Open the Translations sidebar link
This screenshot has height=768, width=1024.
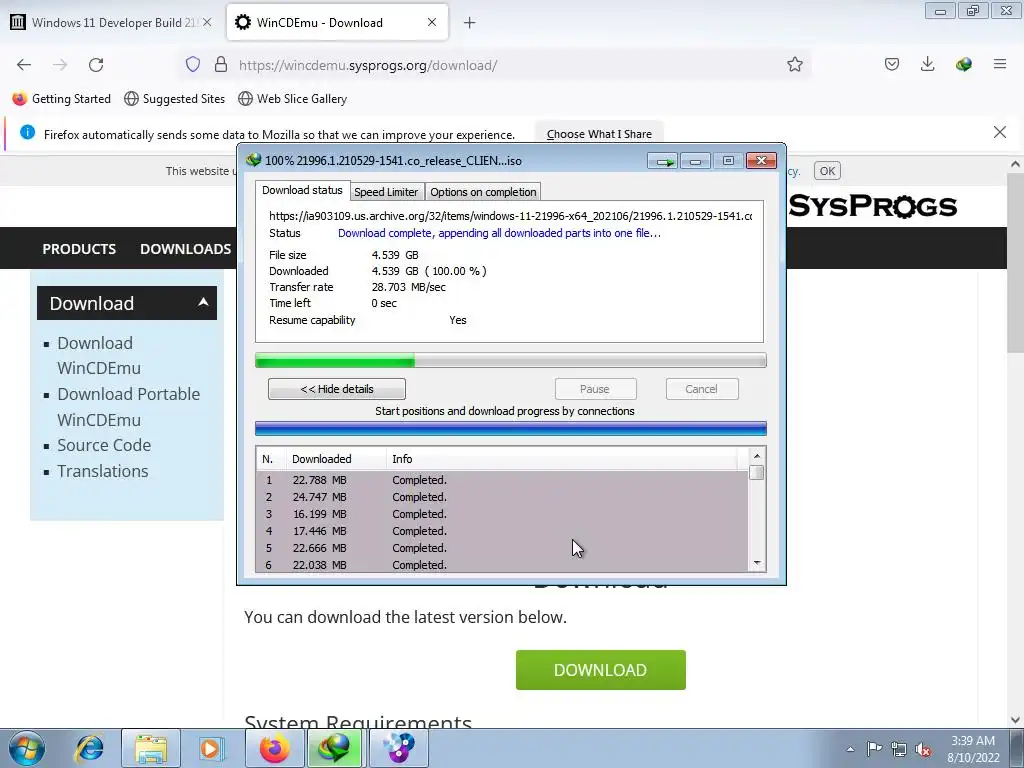coord(103,472)
